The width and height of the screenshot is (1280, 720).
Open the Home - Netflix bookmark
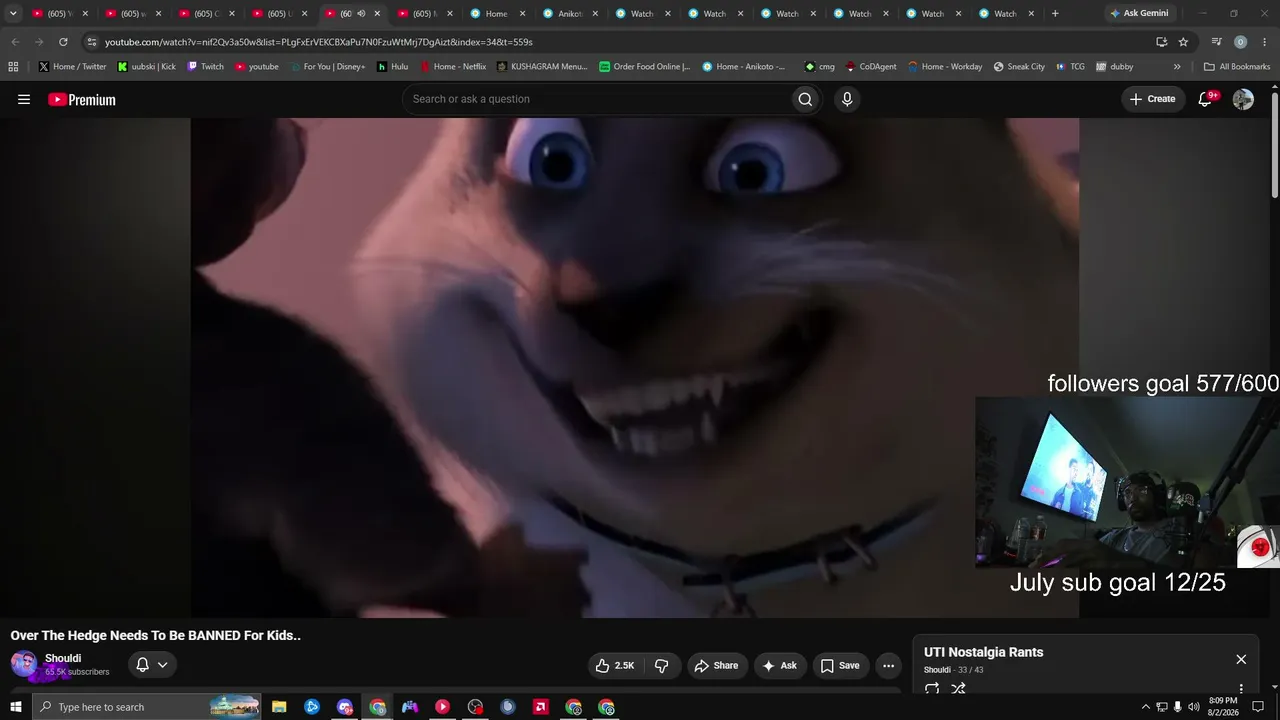point(453,67)
